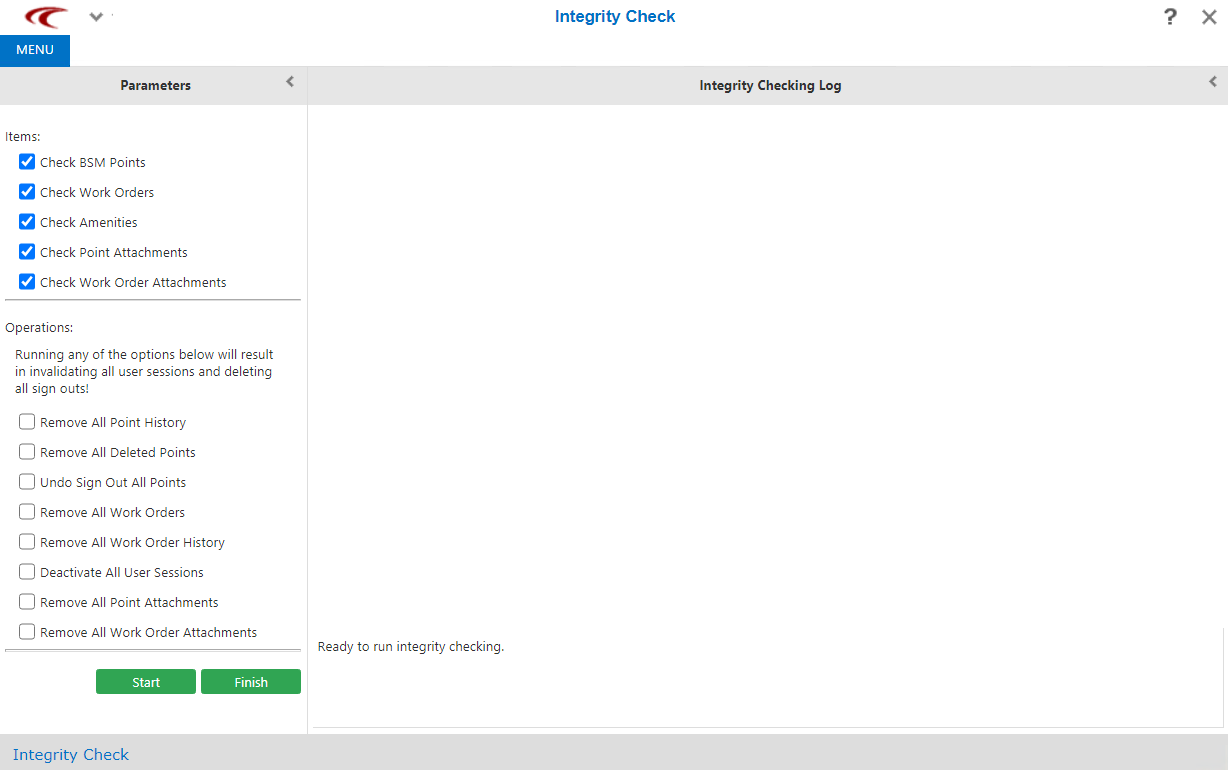
Task: Click the help question mark icon
Action: click(x=1169, y=16)
